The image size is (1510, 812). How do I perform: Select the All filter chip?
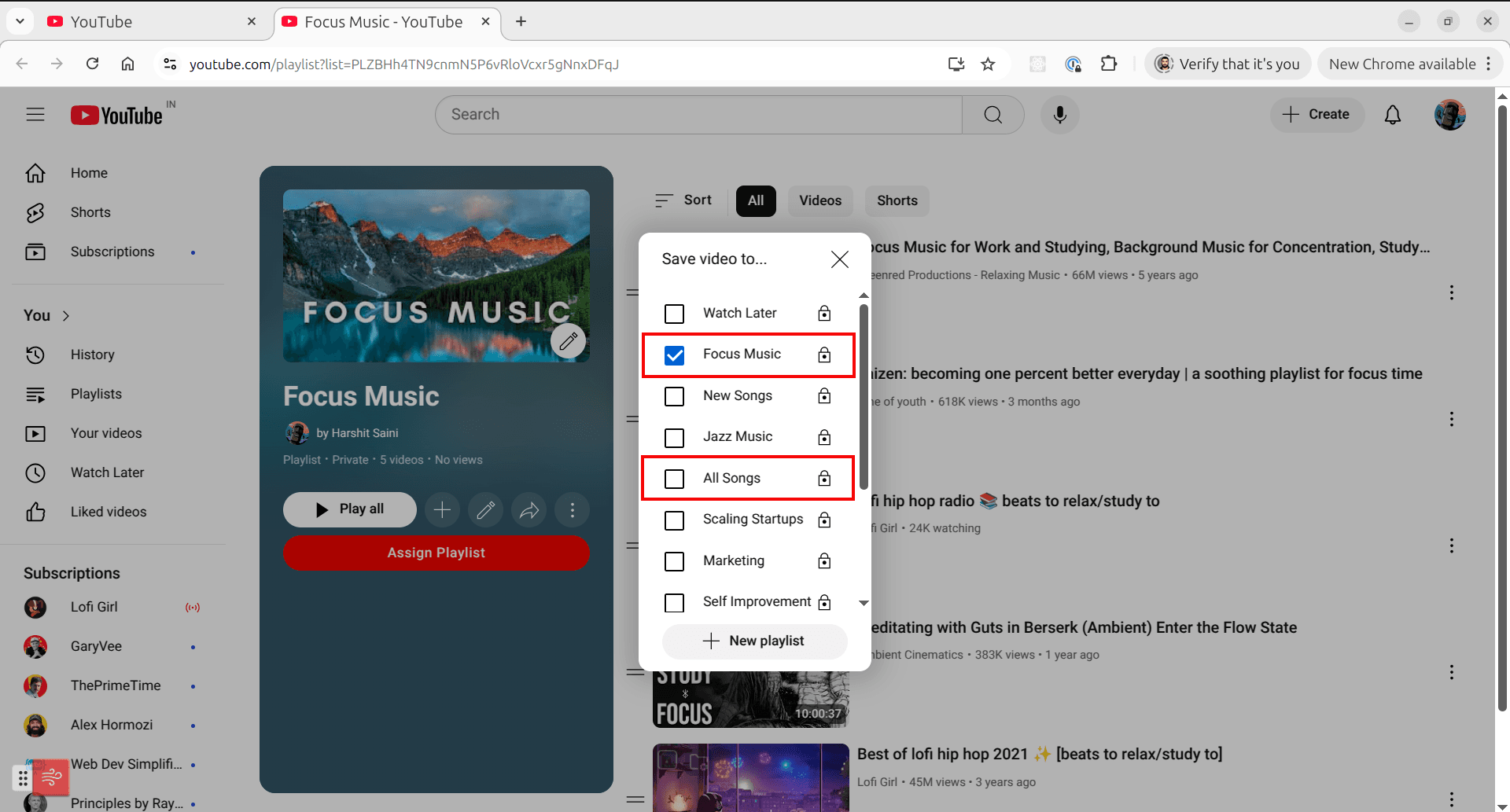(x=756, y=200)
